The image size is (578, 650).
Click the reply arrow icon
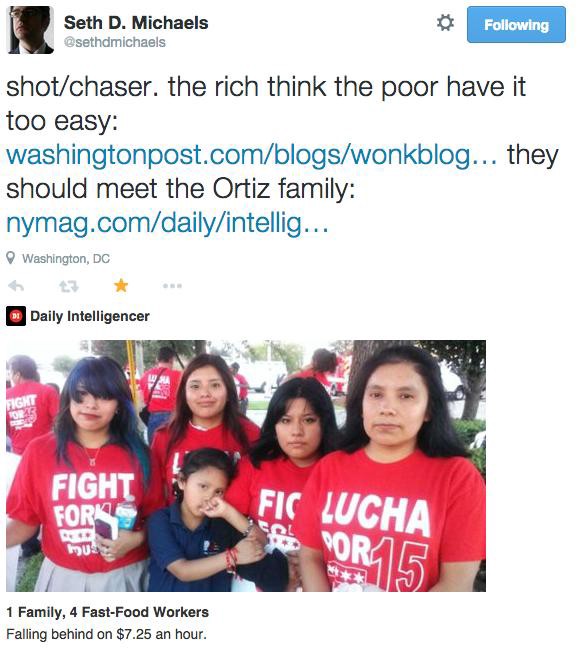[x=16, y=286]
